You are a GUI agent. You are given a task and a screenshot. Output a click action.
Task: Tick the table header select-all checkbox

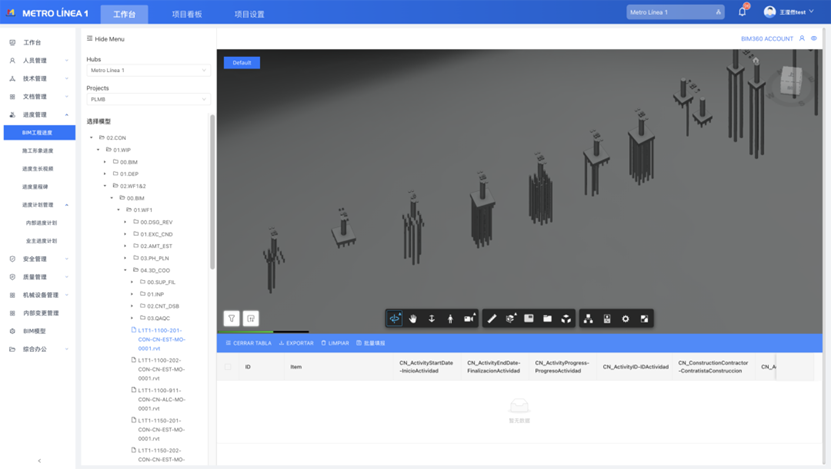[228, 367]
